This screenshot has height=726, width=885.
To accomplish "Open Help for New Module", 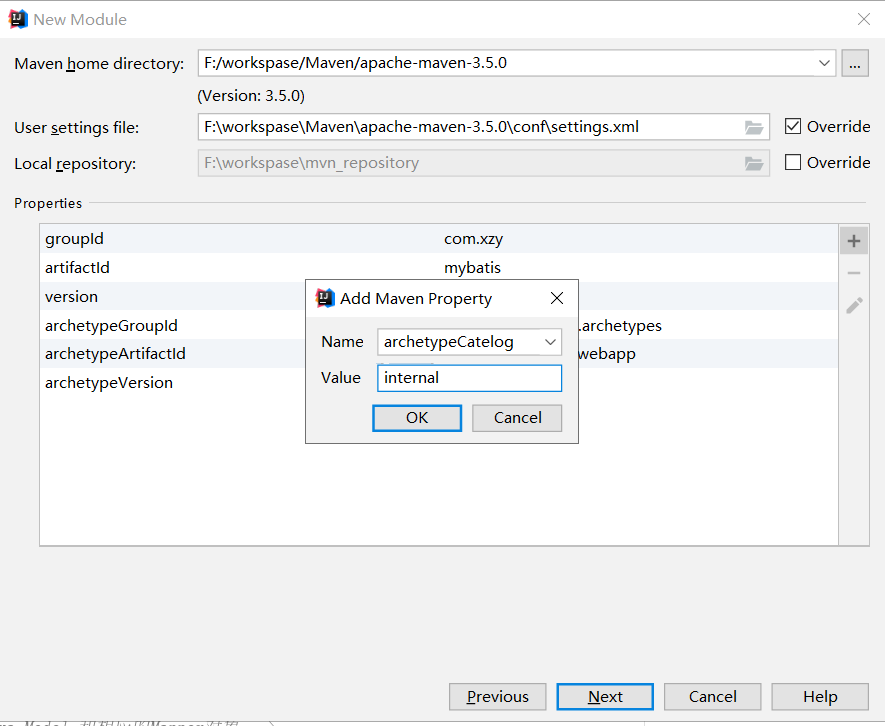I will 820,697.
